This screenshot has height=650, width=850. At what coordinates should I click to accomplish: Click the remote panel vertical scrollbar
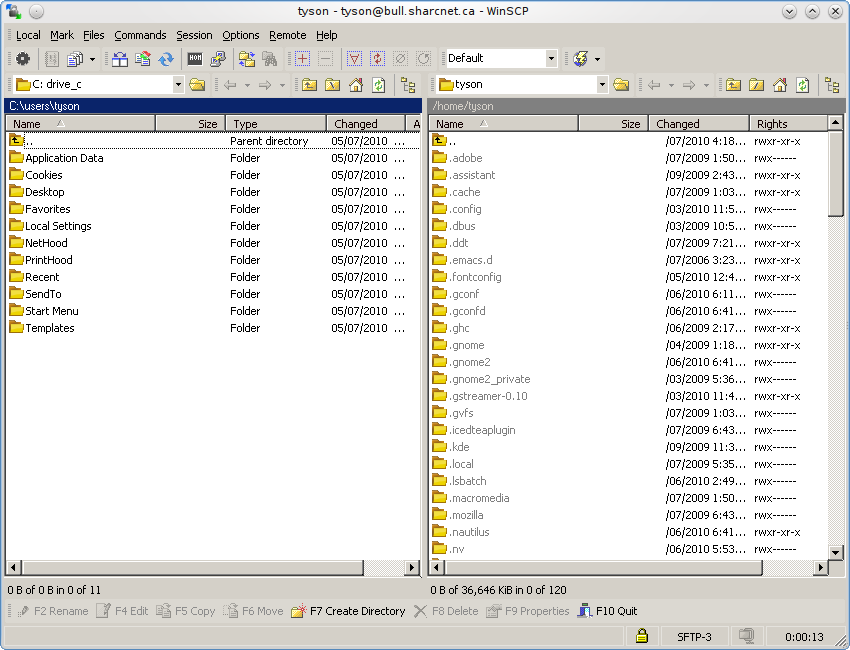pos(836,350)
